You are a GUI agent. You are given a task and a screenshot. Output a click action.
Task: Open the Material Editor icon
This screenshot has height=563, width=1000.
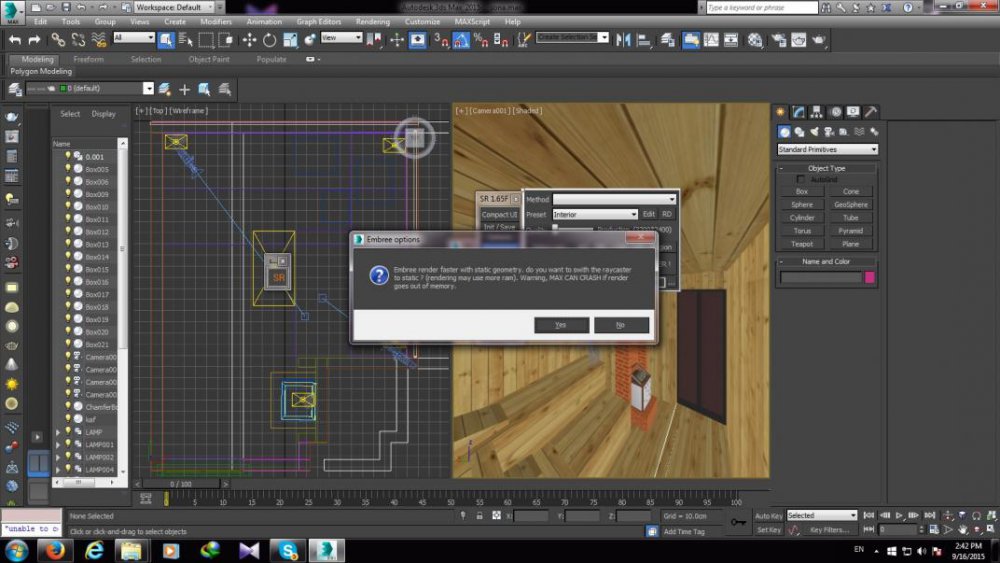pos(755,40)
